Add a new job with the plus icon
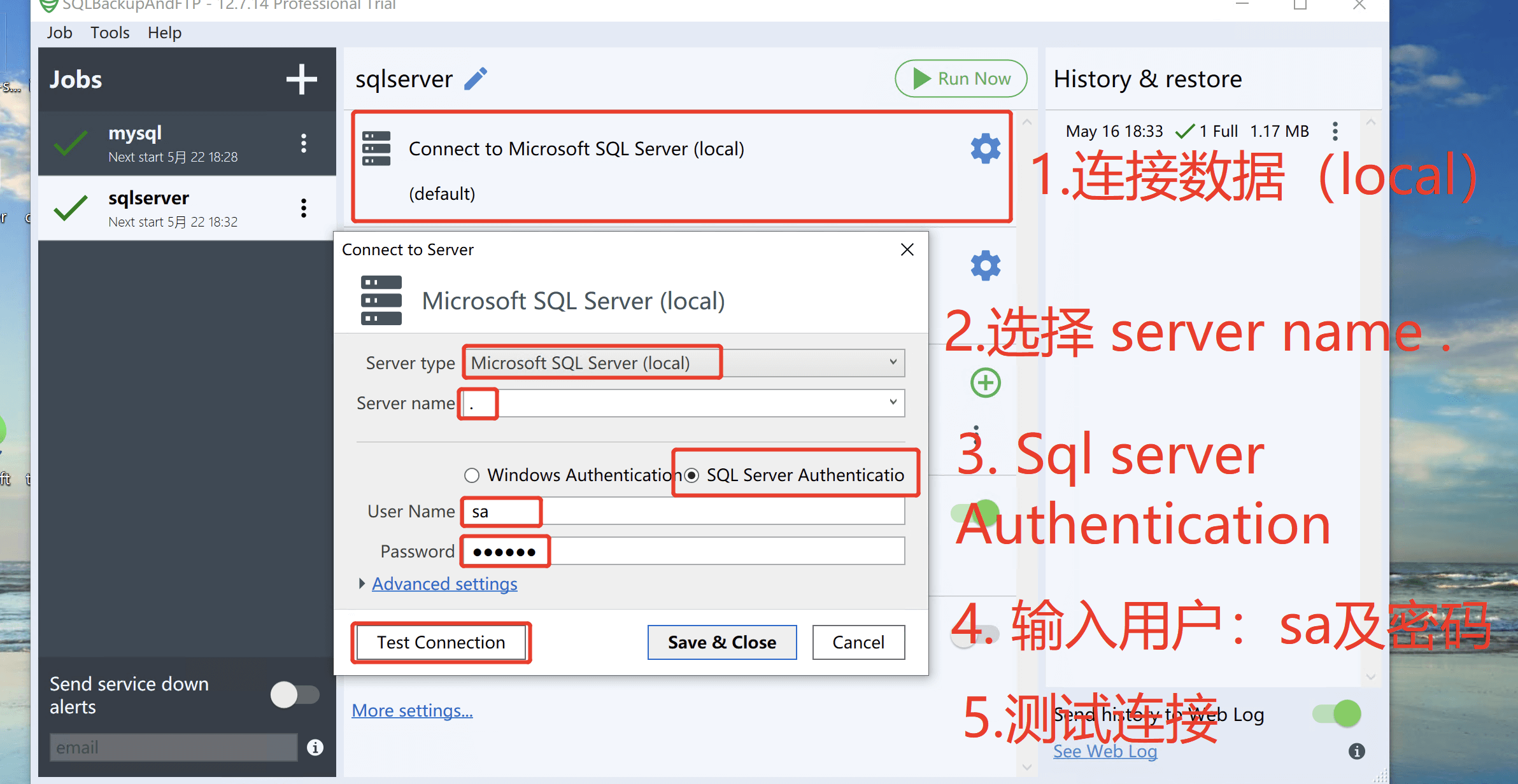The height and width of the screenshot is (784, 1518). (301, 80)
